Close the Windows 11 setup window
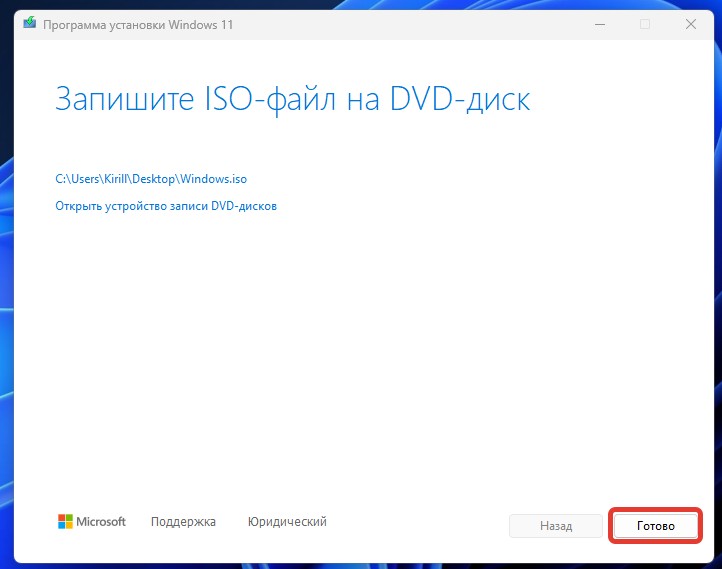Screen dimensions: 722x569 point(691,24)
